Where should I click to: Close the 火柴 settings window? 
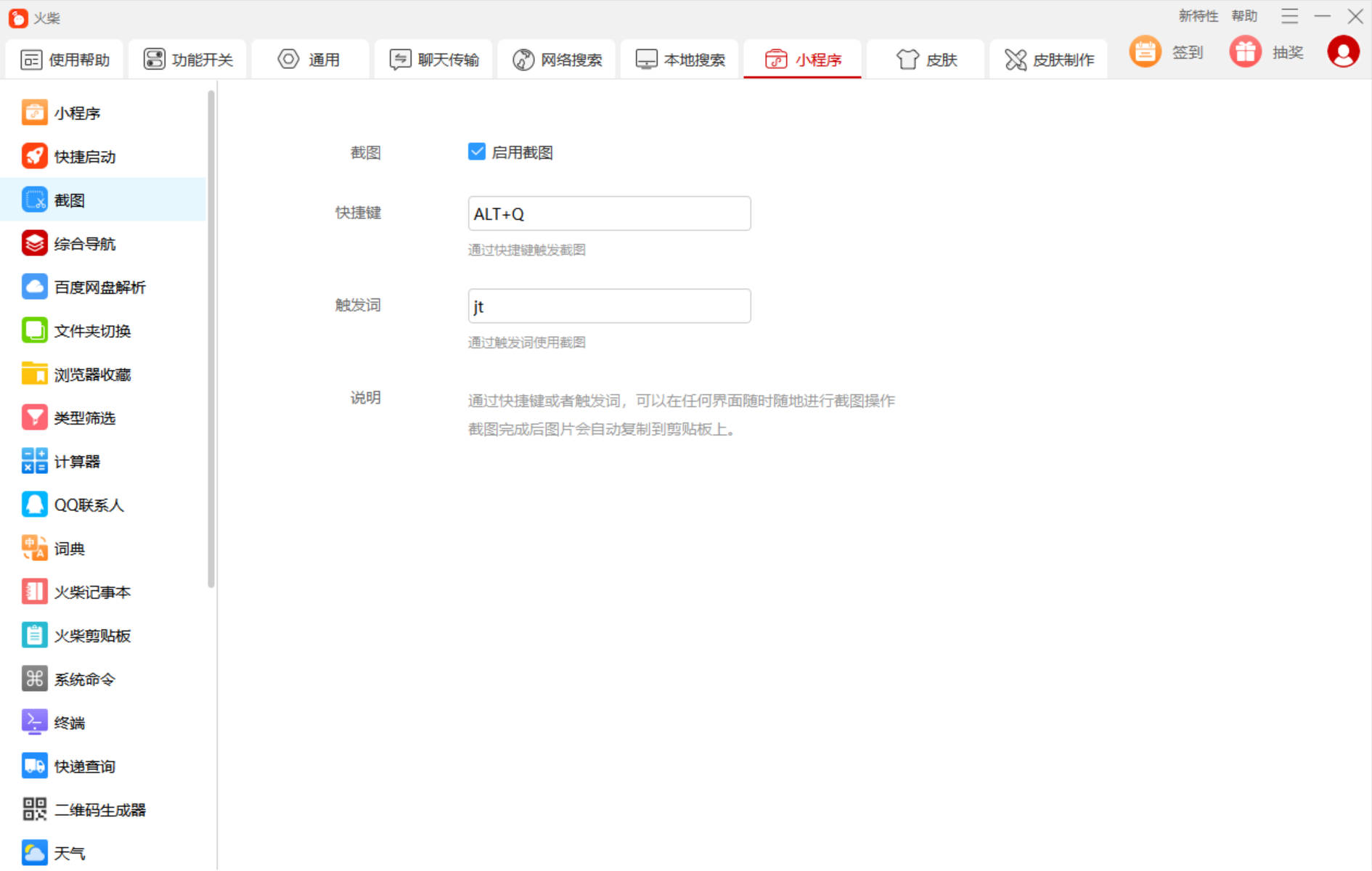pos(1355,16)
